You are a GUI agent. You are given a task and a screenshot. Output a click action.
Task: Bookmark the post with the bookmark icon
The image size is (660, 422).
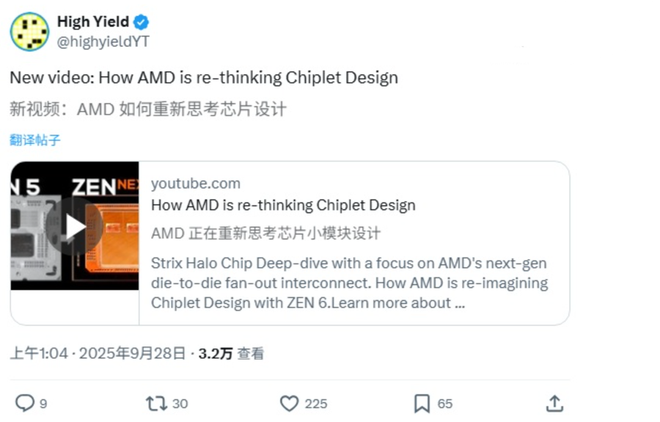point(422,403)
